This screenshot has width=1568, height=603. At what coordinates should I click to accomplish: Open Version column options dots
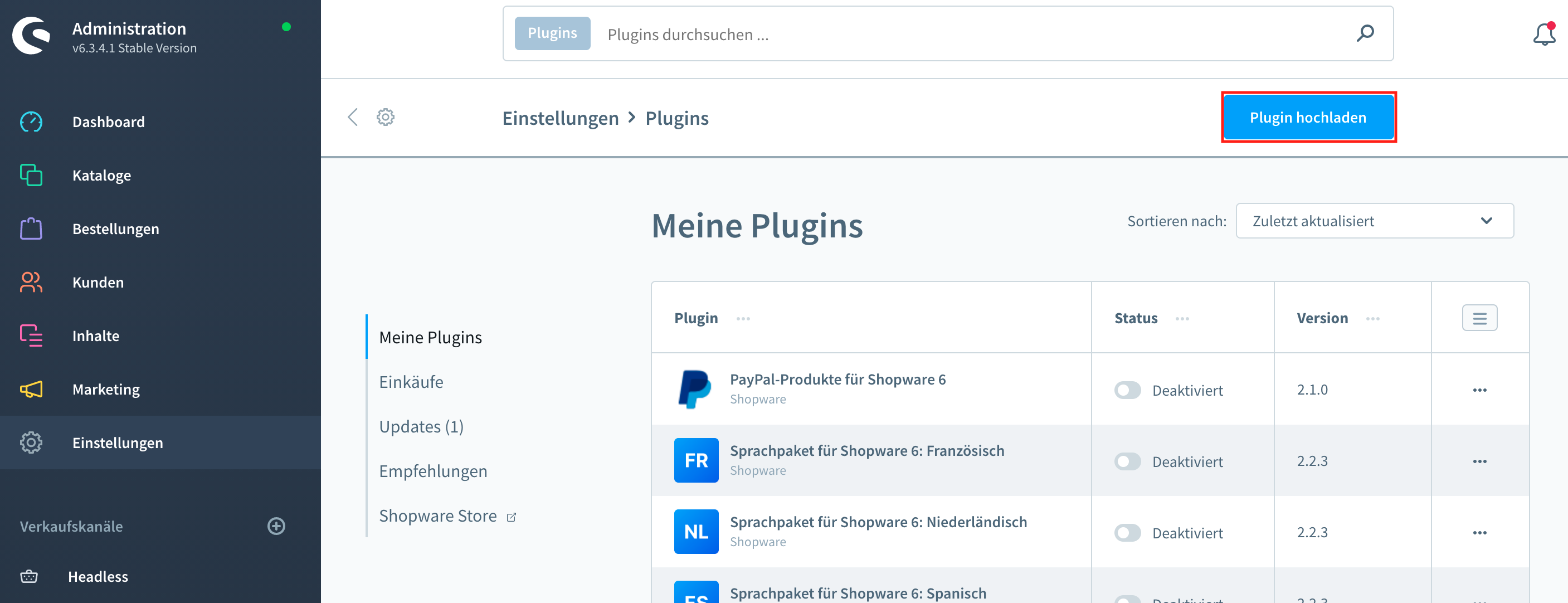(1372, 319)
